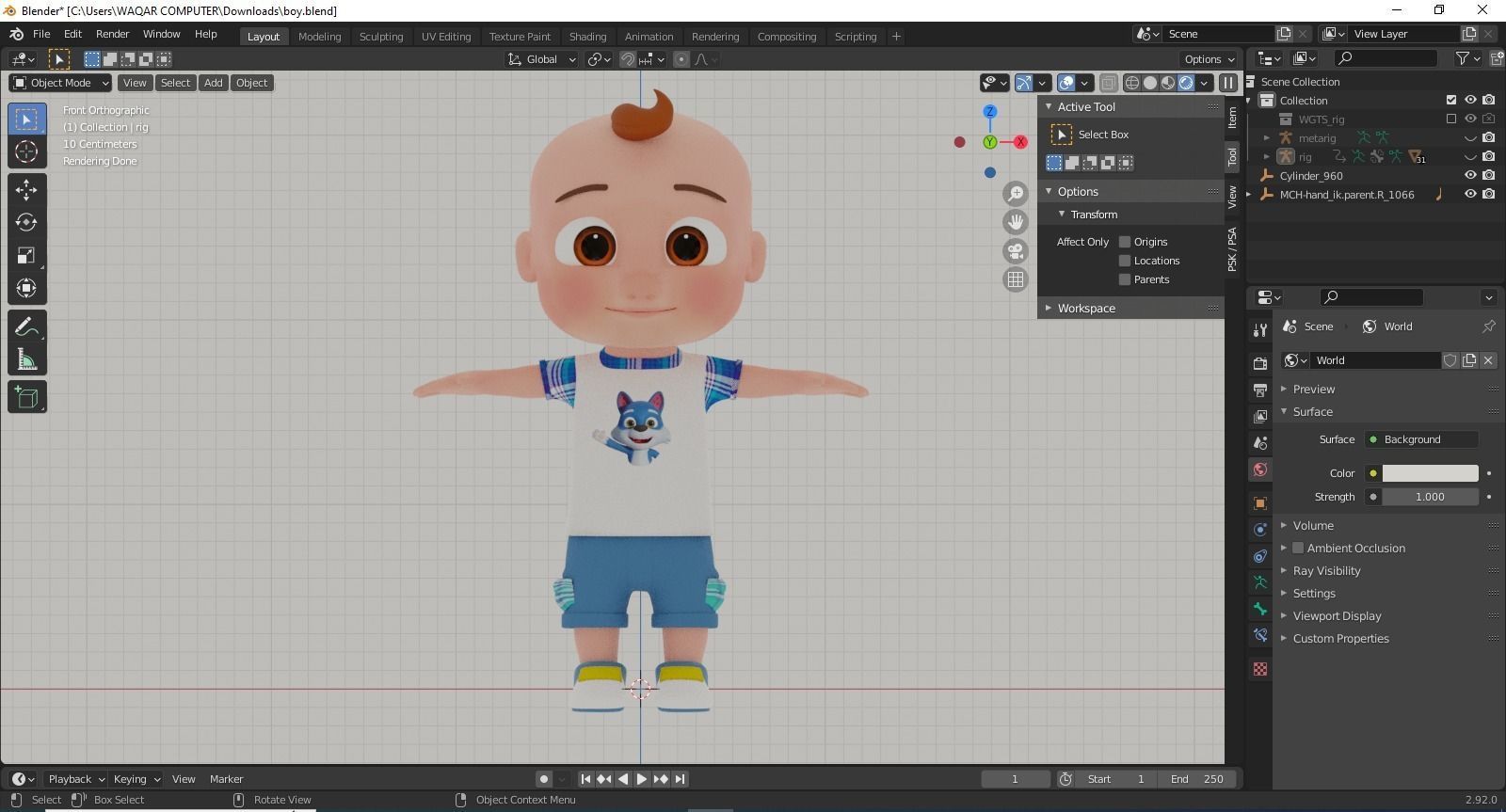Expand the Ray Visibility panel
The image size is (1506, 812).
pyautogui.click(x=1325, y=570)
